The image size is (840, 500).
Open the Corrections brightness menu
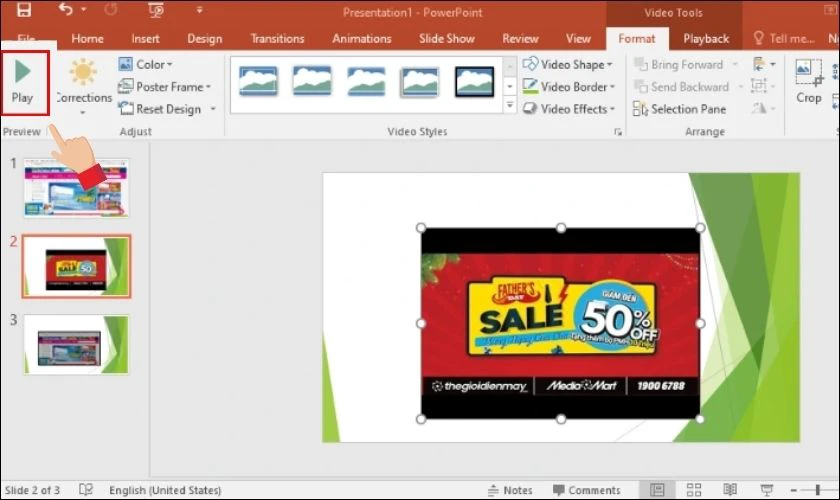click(x=84, y=86)
